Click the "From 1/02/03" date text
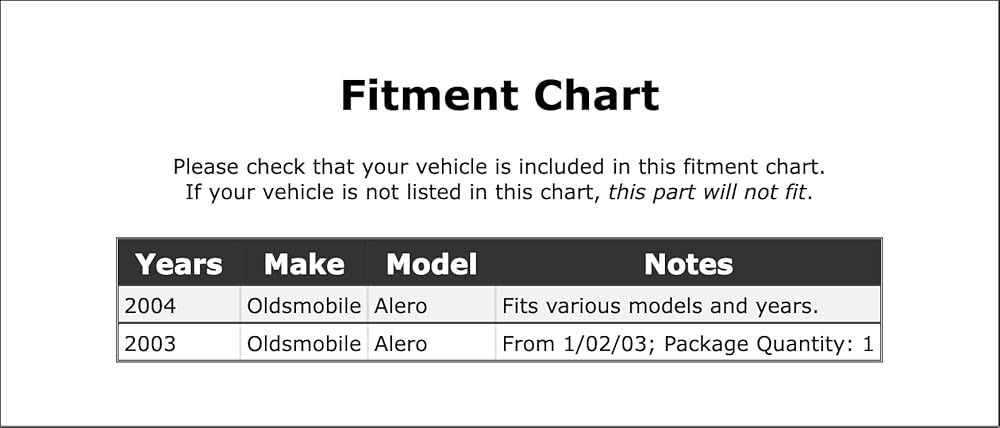The width and height of the screenshot is (1000, 428). tap(576, 344)
